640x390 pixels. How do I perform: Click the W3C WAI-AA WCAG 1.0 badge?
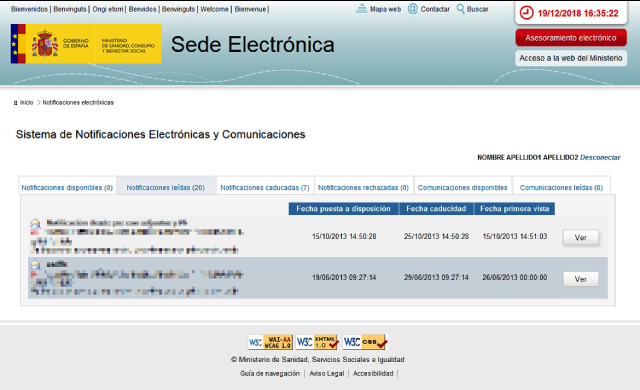click(x=270, y=342)
